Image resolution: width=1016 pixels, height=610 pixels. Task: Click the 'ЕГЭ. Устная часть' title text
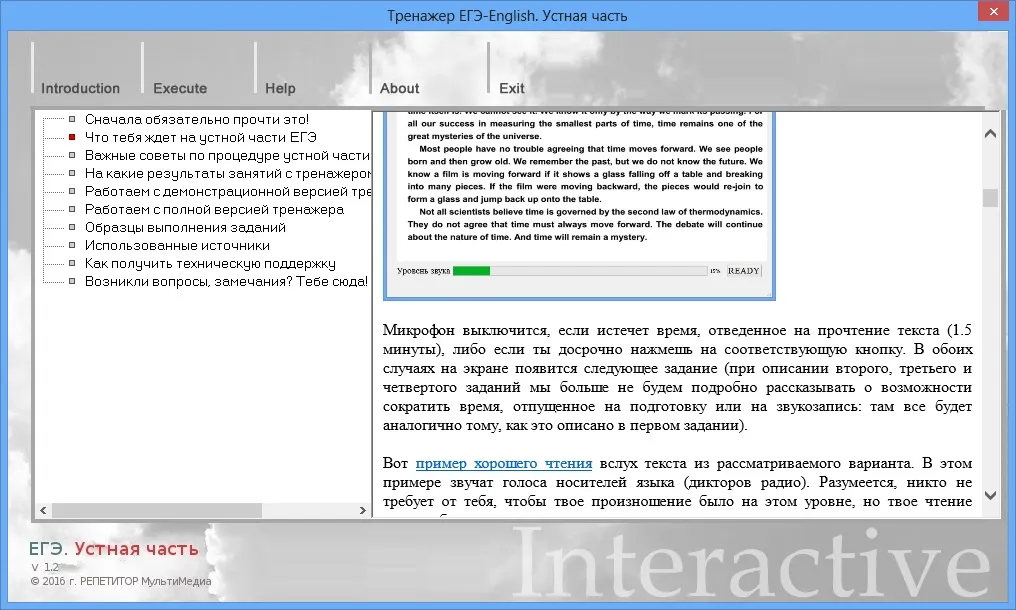tap(113, 548)
